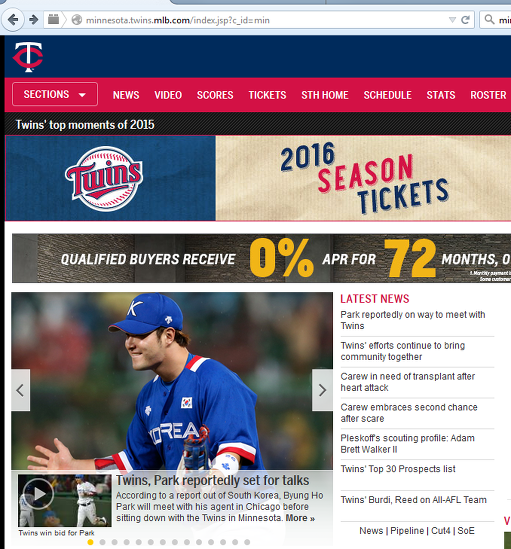Open the TICKETS menu item
511x549 pixels.
pos(267,95)
